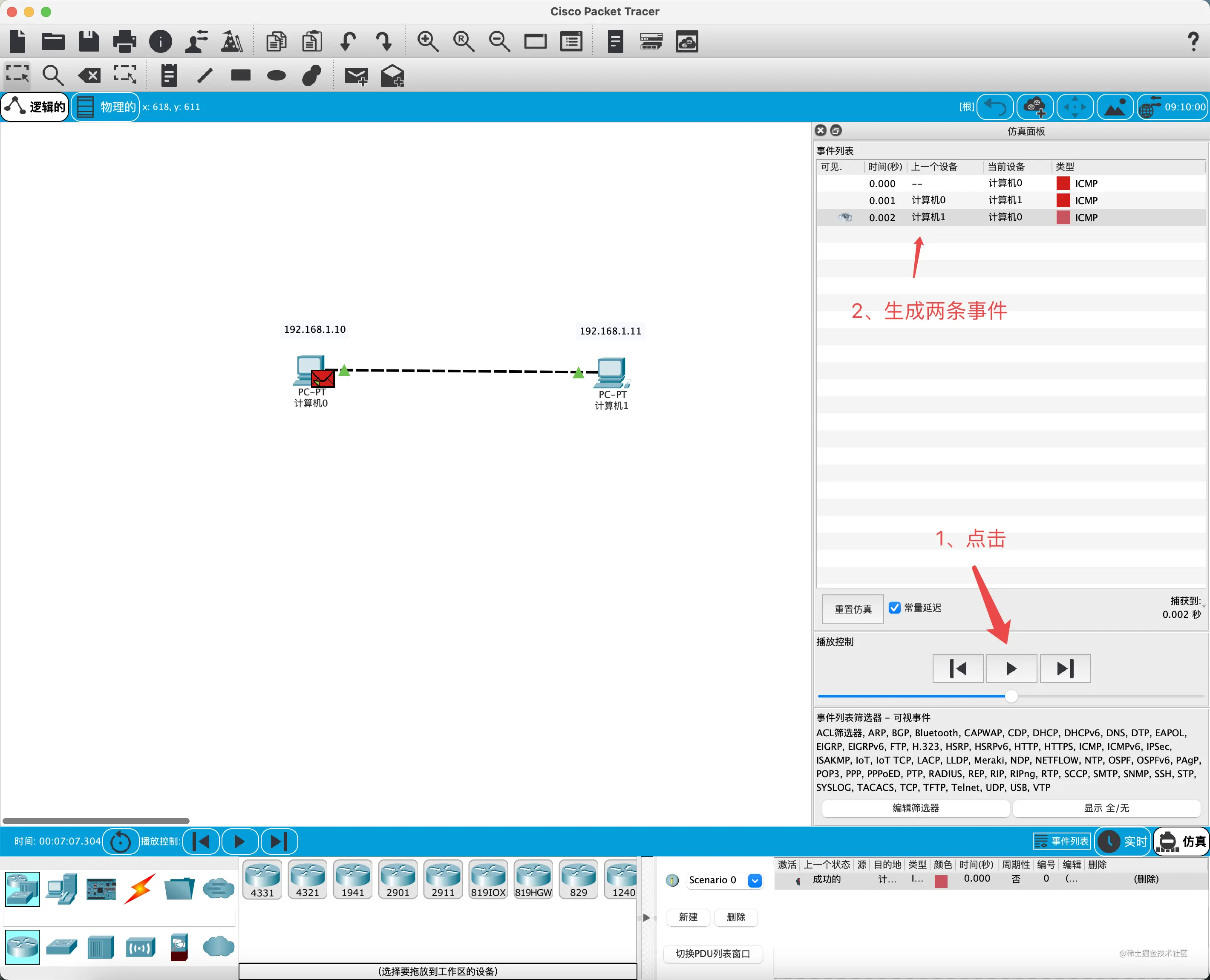Choose the Select tool
Screen dimensions: 1210x980
coord(17,75)
